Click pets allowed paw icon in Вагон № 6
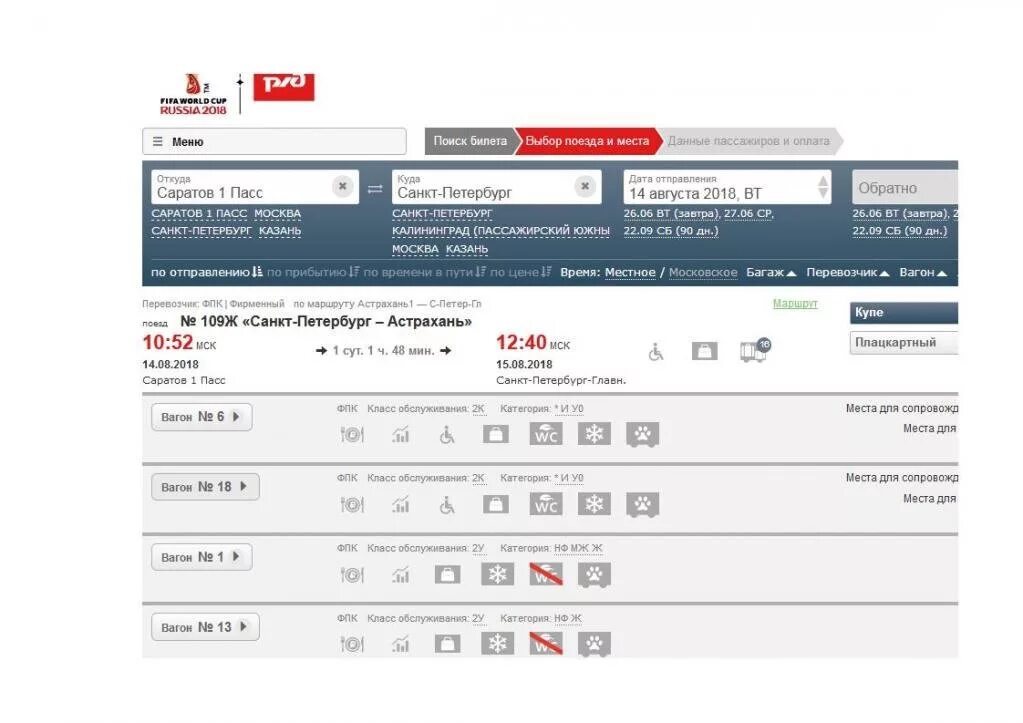The height and width of the screenshot is (723, 1023). click(x=643, y=435)
